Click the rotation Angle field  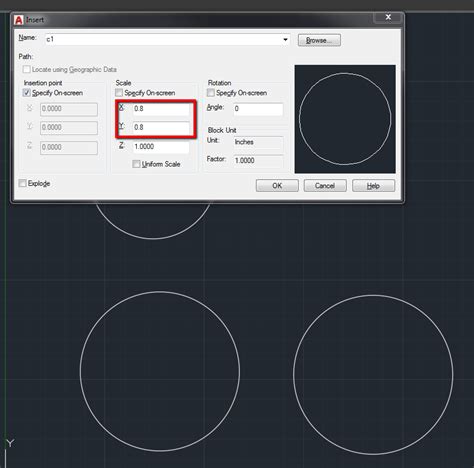tap(258, 109)
